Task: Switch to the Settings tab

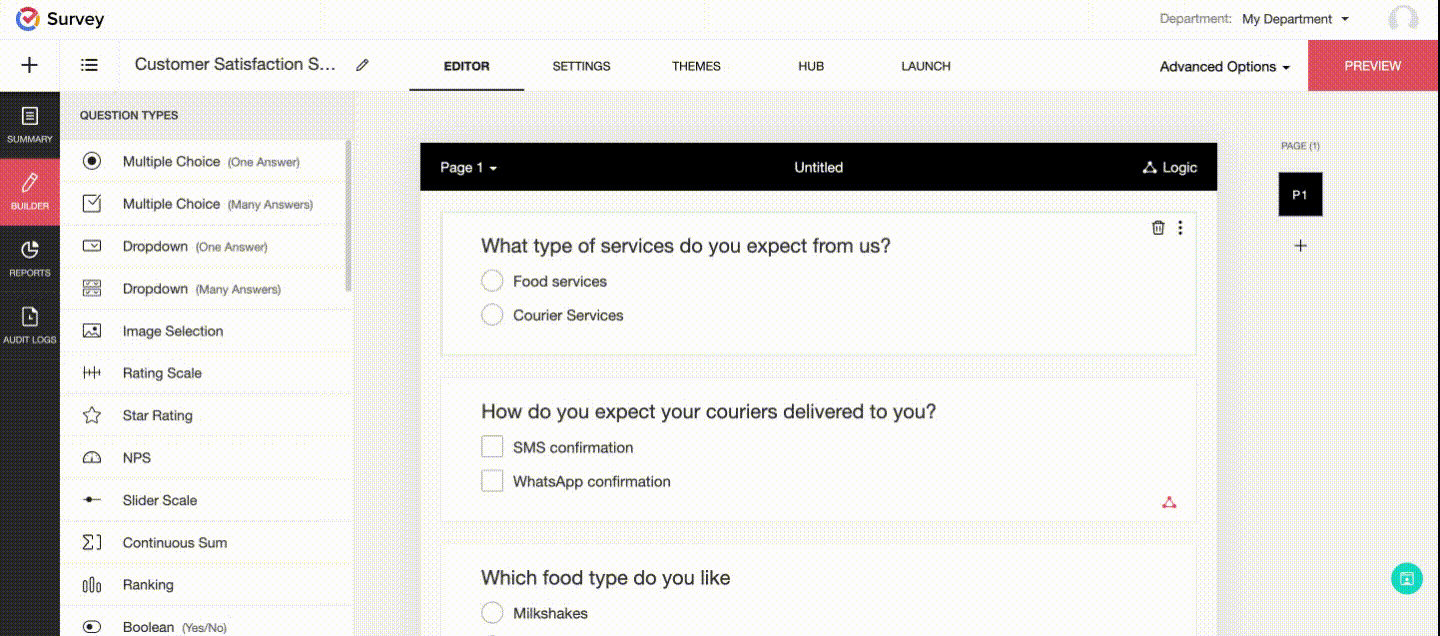Action: (x=581, y=66)
